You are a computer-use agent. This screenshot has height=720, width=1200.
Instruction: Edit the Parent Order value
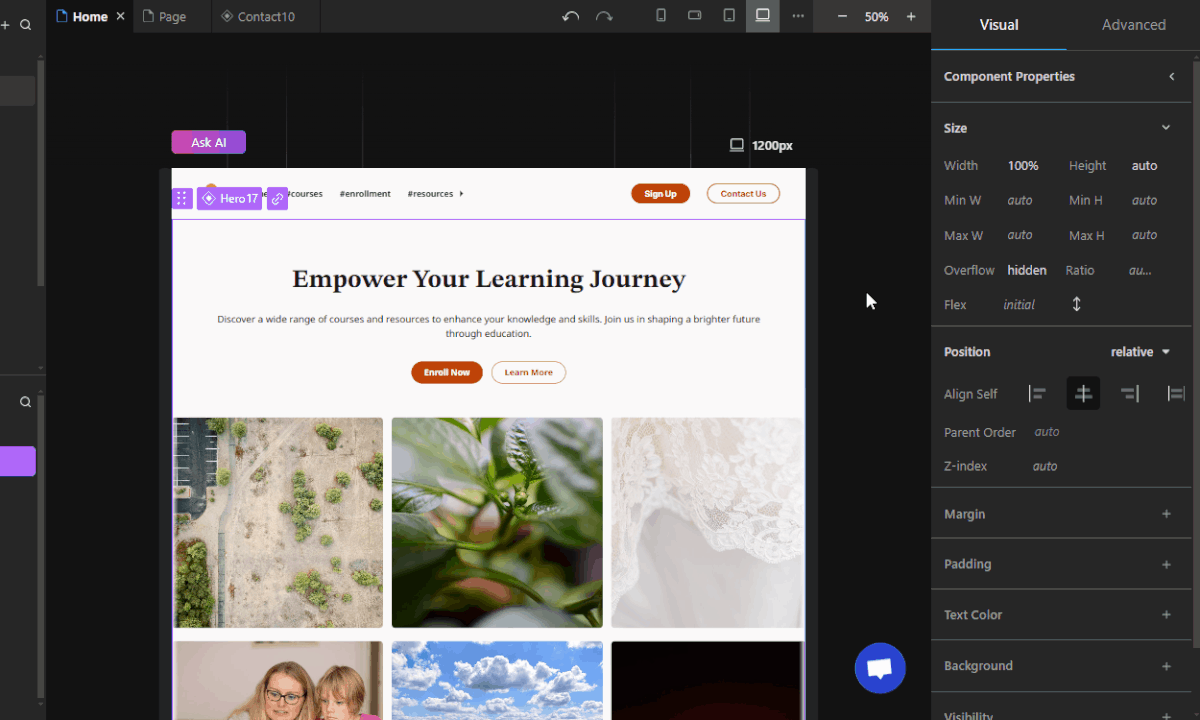tap(1047, 432)
